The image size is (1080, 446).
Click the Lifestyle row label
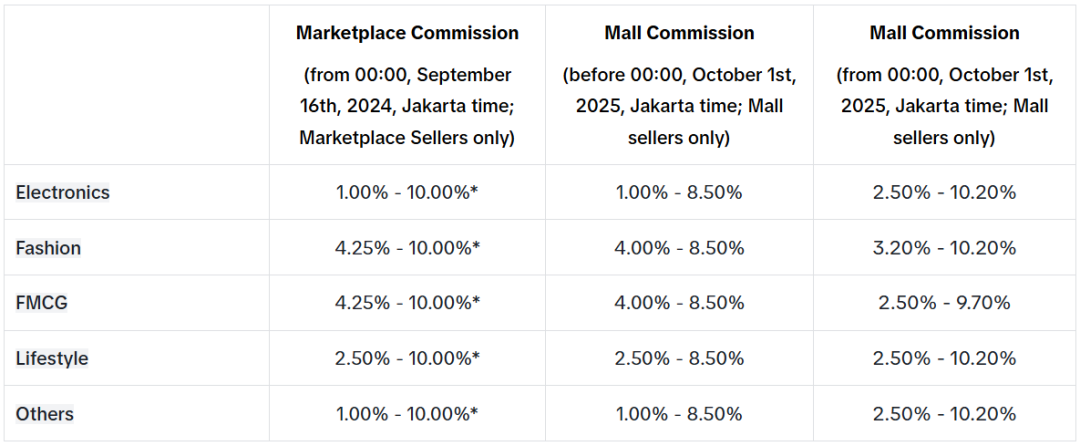(x=52, y=358)
